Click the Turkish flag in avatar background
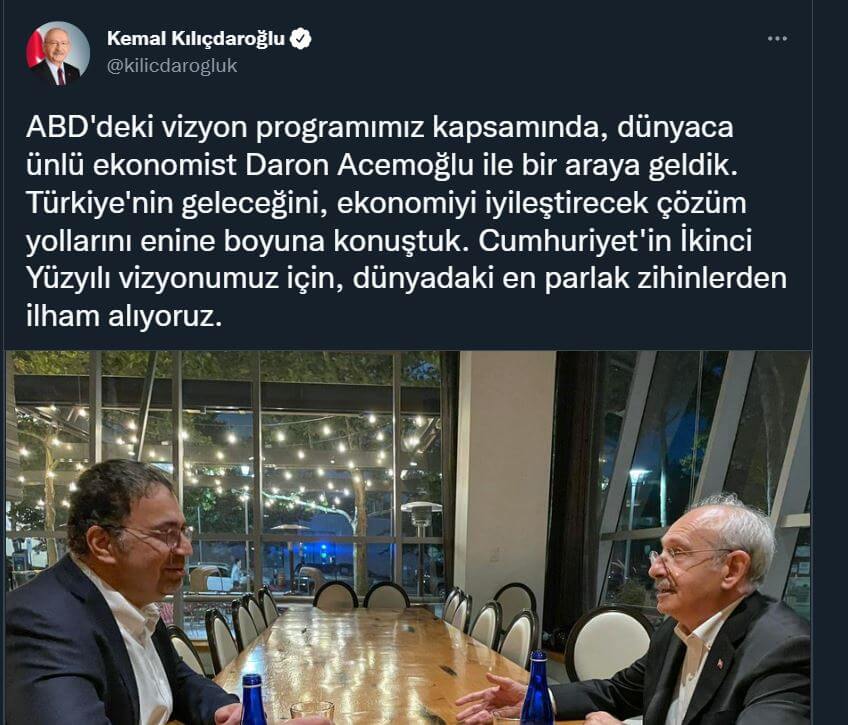This screenshot has width=848, height=725. tap(35, 49)
